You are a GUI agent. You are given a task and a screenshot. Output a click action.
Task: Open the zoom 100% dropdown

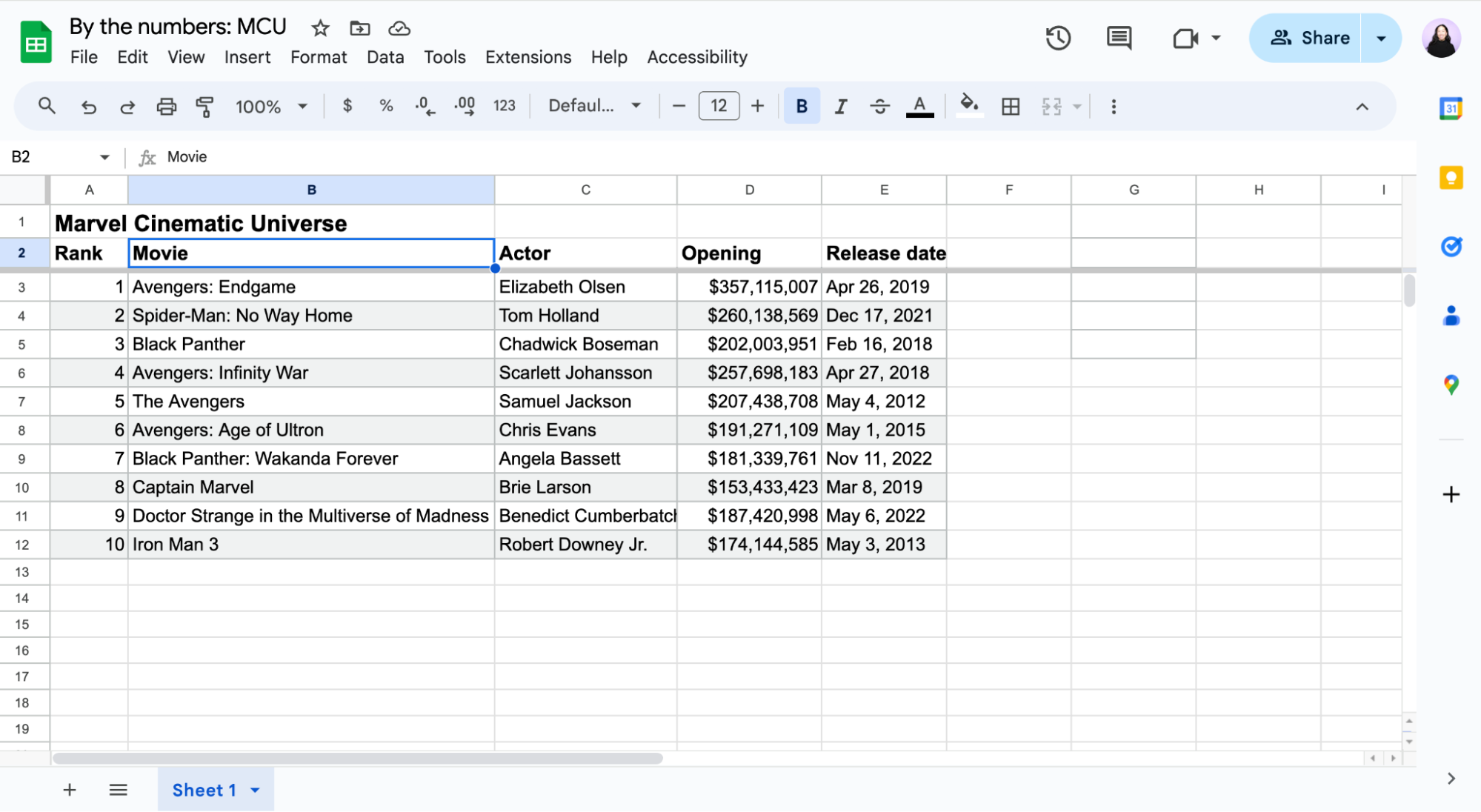[271, 106]
